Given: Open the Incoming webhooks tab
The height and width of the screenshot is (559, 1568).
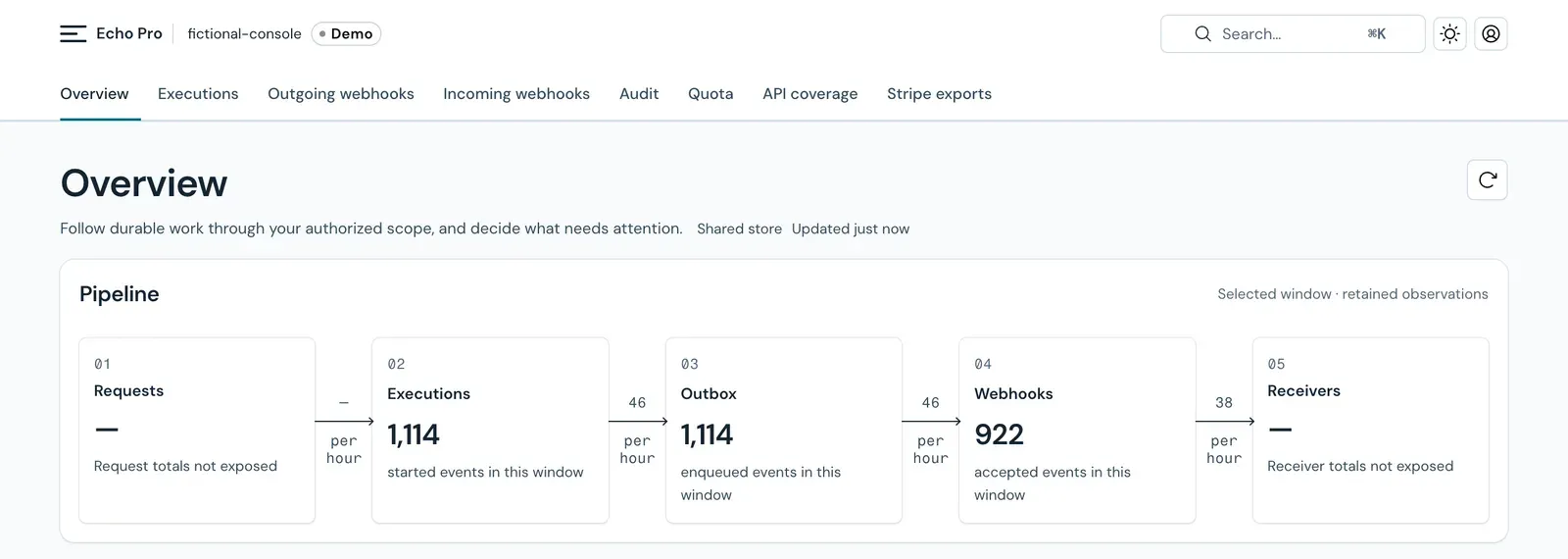Looking at the screenshot, I should tap(516, 94).
